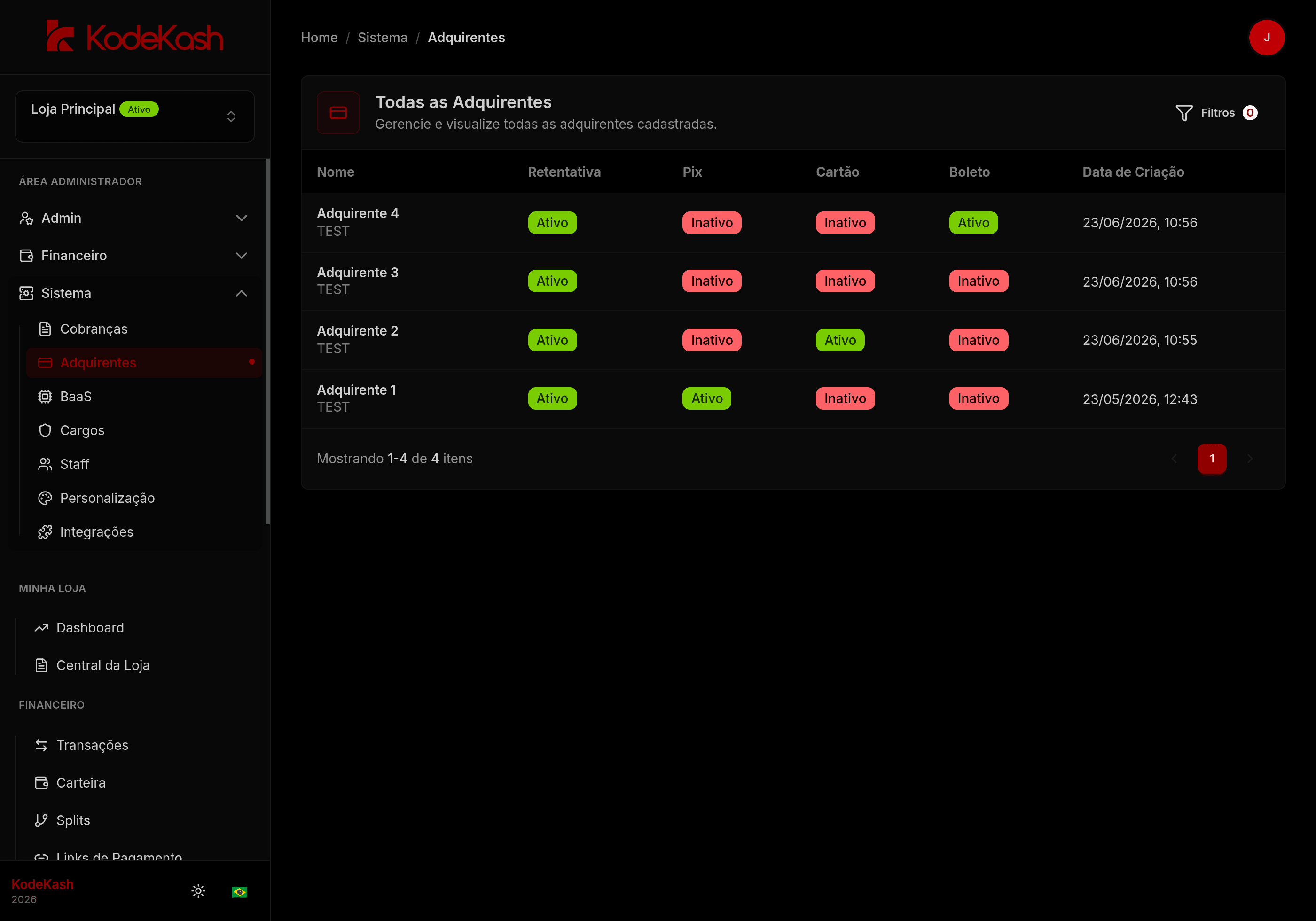This screenshot has height=921, width=1316.
Task: Open Cobranças in the sidebar
Action: 144,329
